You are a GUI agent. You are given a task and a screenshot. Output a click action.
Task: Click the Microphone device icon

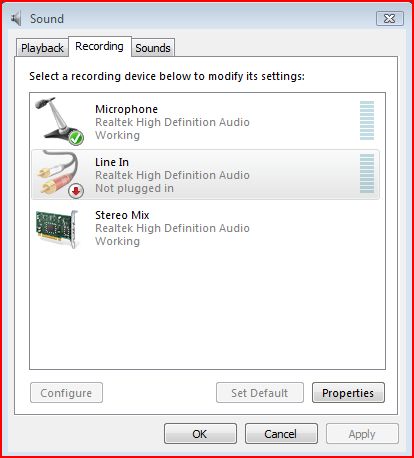59,121
